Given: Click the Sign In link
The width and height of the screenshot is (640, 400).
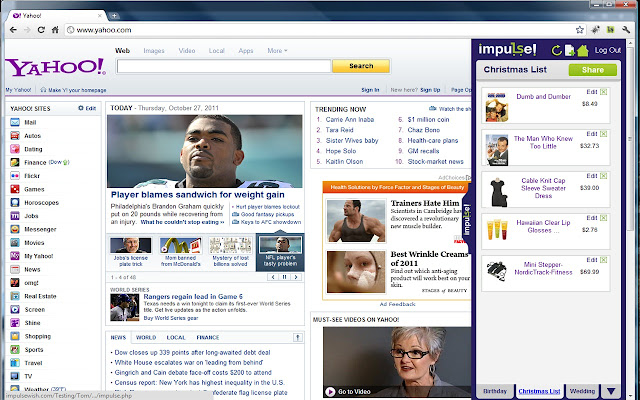Looking at the screenshot, I should [370, 90].
